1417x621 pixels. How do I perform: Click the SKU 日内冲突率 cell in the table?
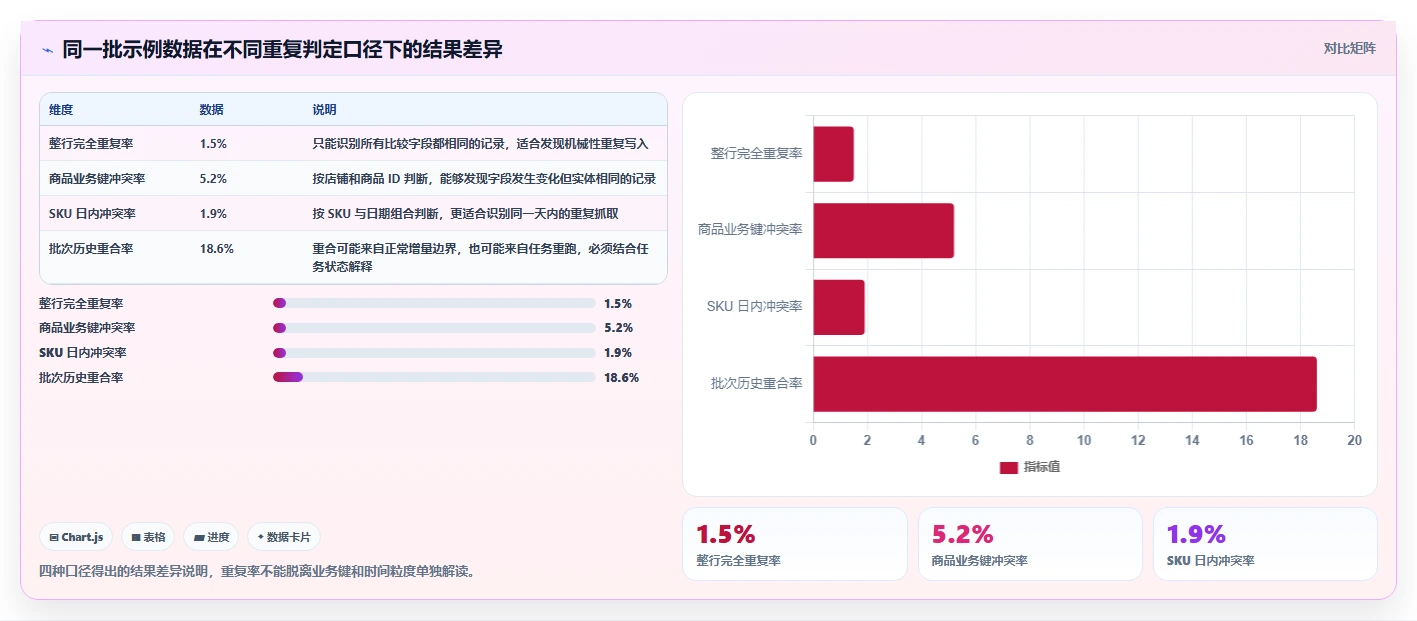pos(92,213)
